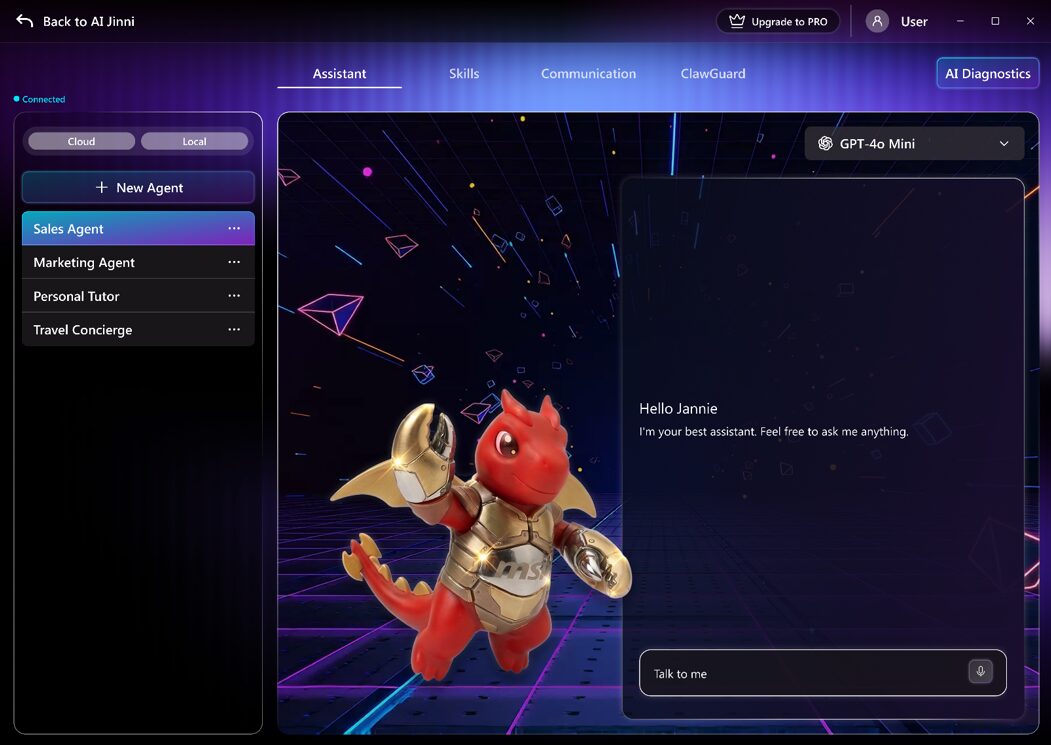
Task: Select the Cloud mode toggle
Action: 81,141
